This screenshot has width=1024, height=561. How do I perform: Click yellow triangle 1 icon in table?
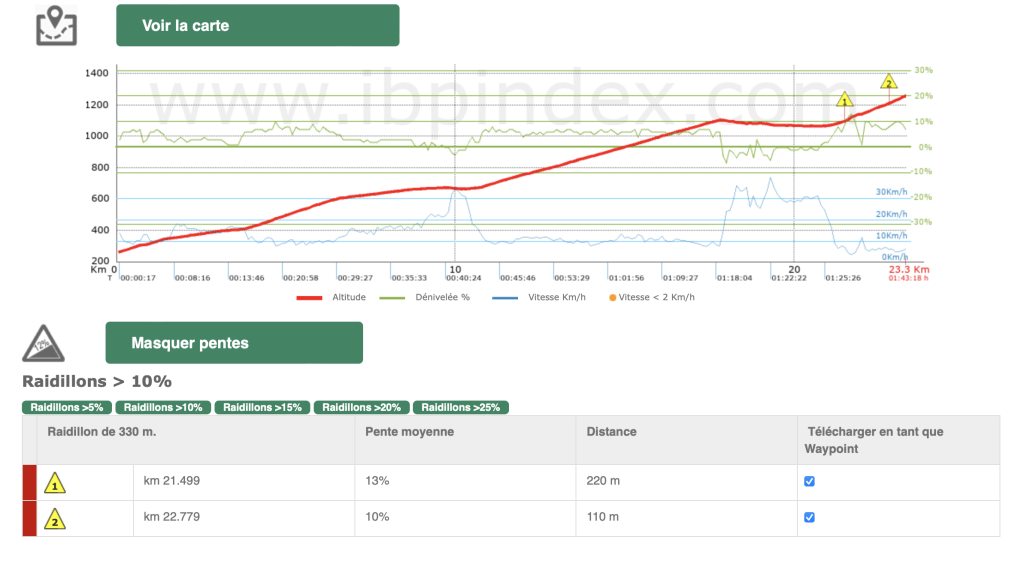click(x=56, y=484)
